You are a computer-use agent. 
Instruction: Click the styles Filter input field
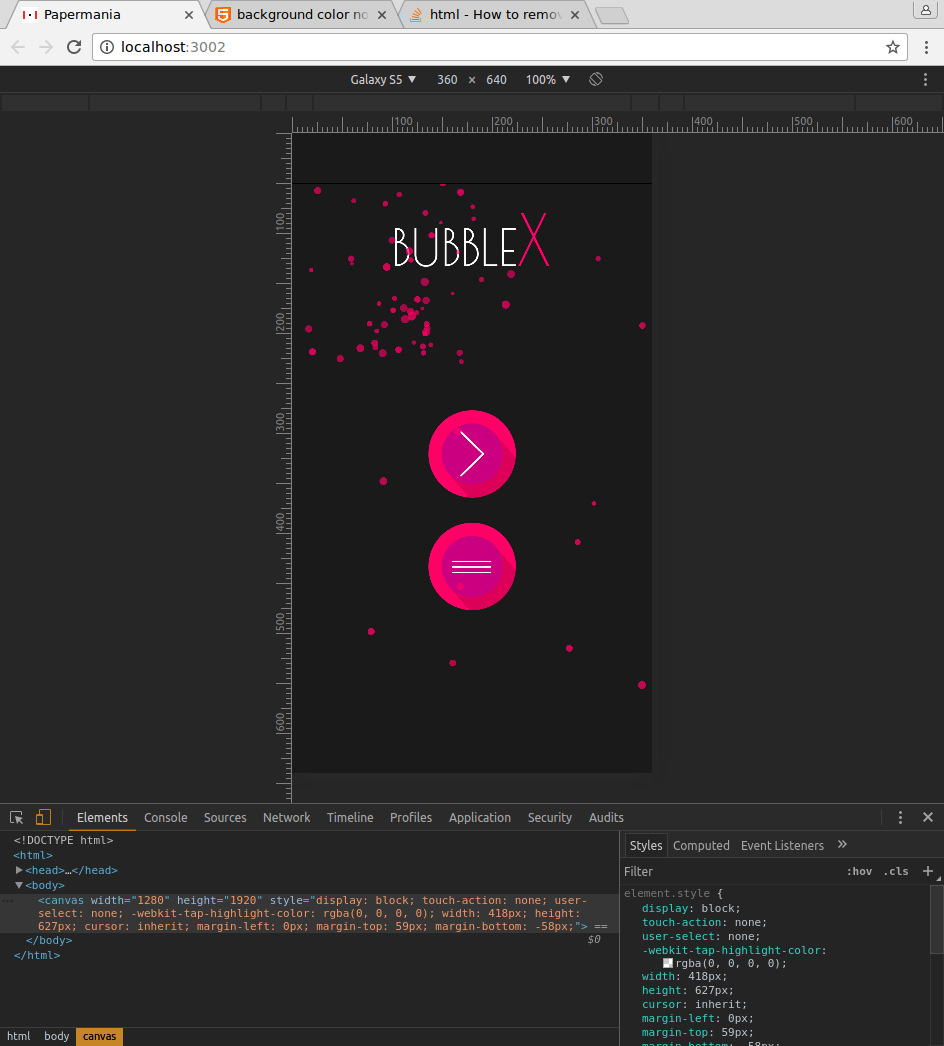(730, 871)
